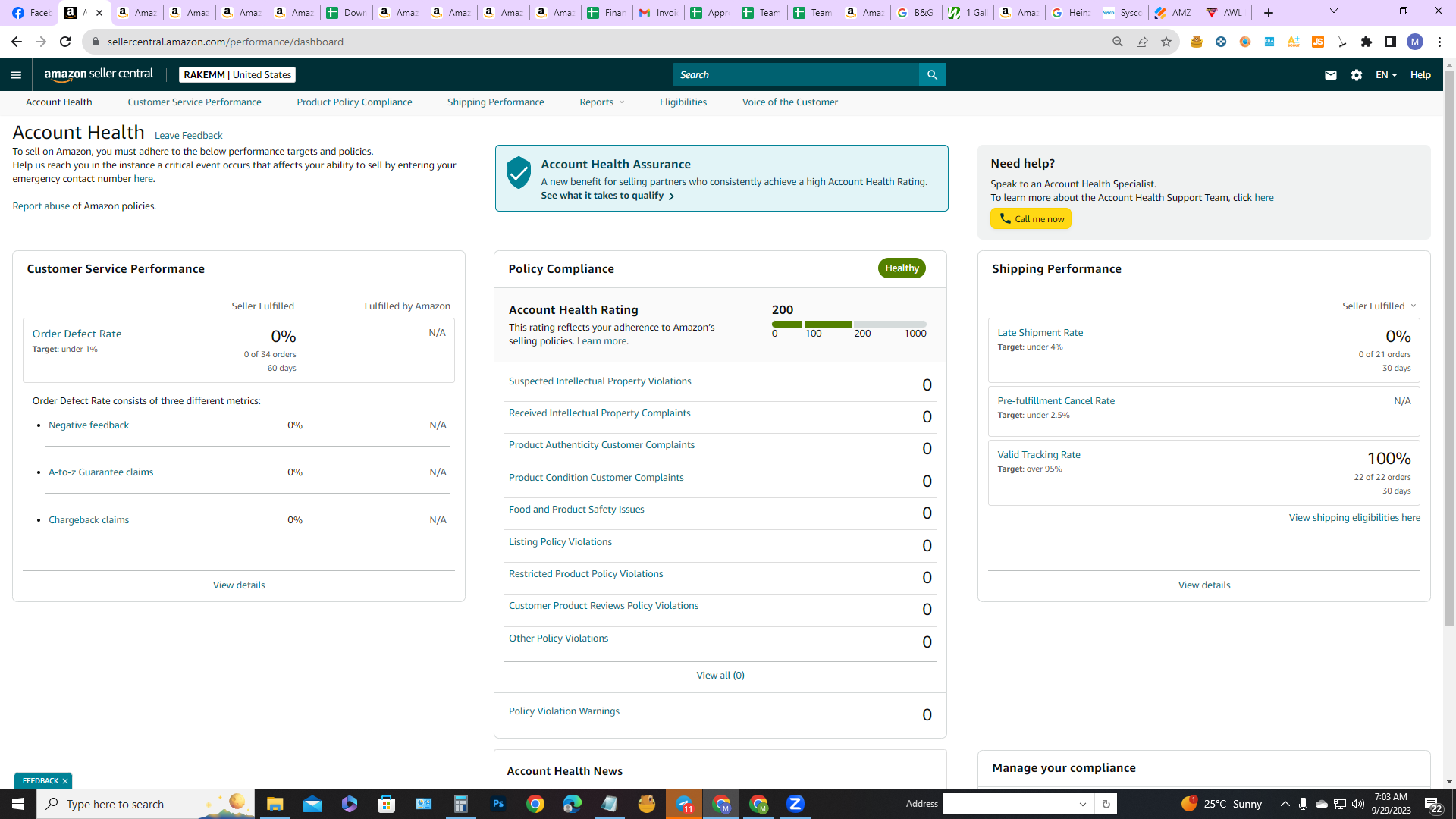Open Listing Policy Violations link
Image resolution: width=1456 pixels, height=819 pixels.
click(x=560, y=542)
